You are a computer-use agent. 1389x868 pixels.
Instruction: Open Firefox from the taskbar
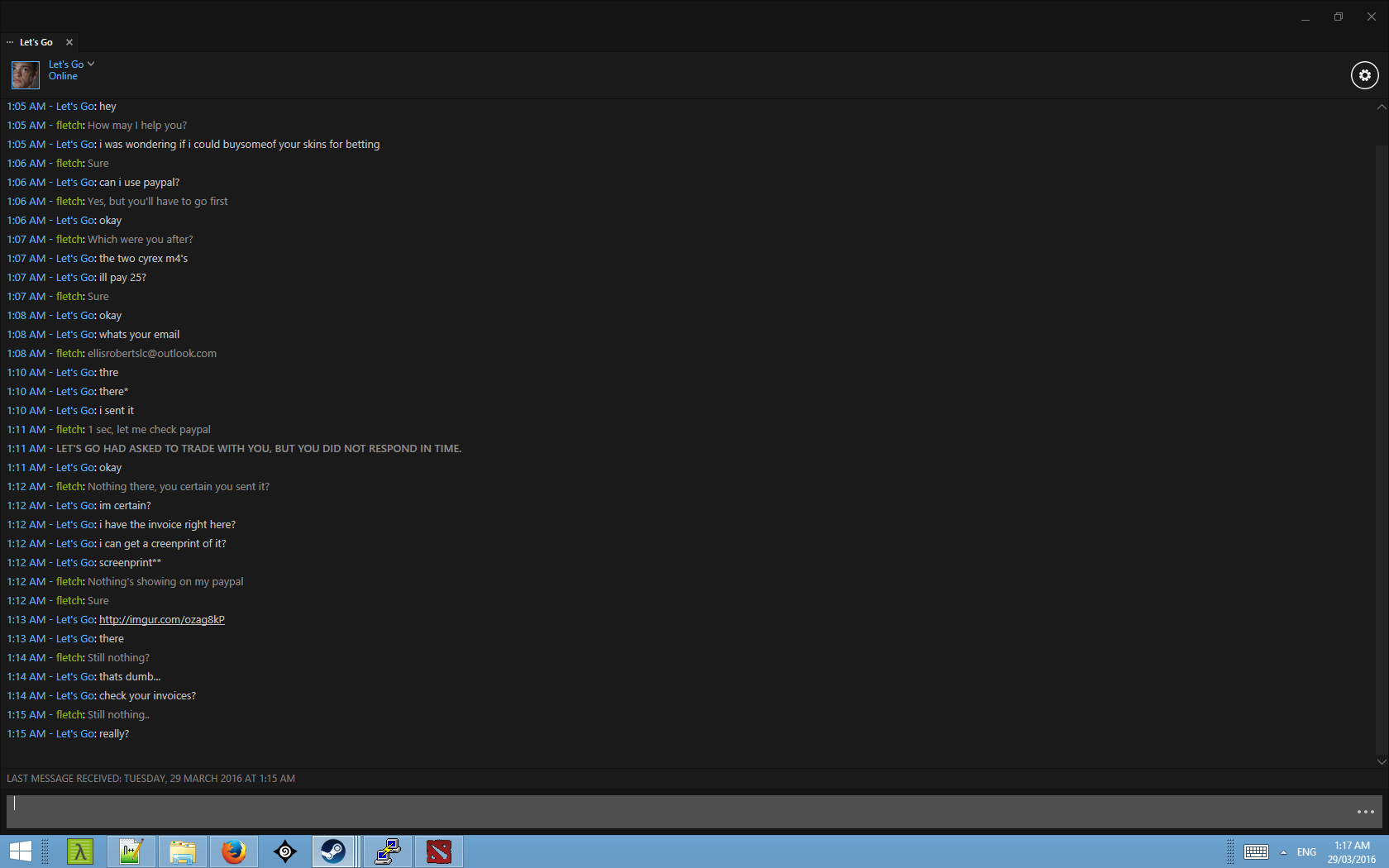click(234, 851)
